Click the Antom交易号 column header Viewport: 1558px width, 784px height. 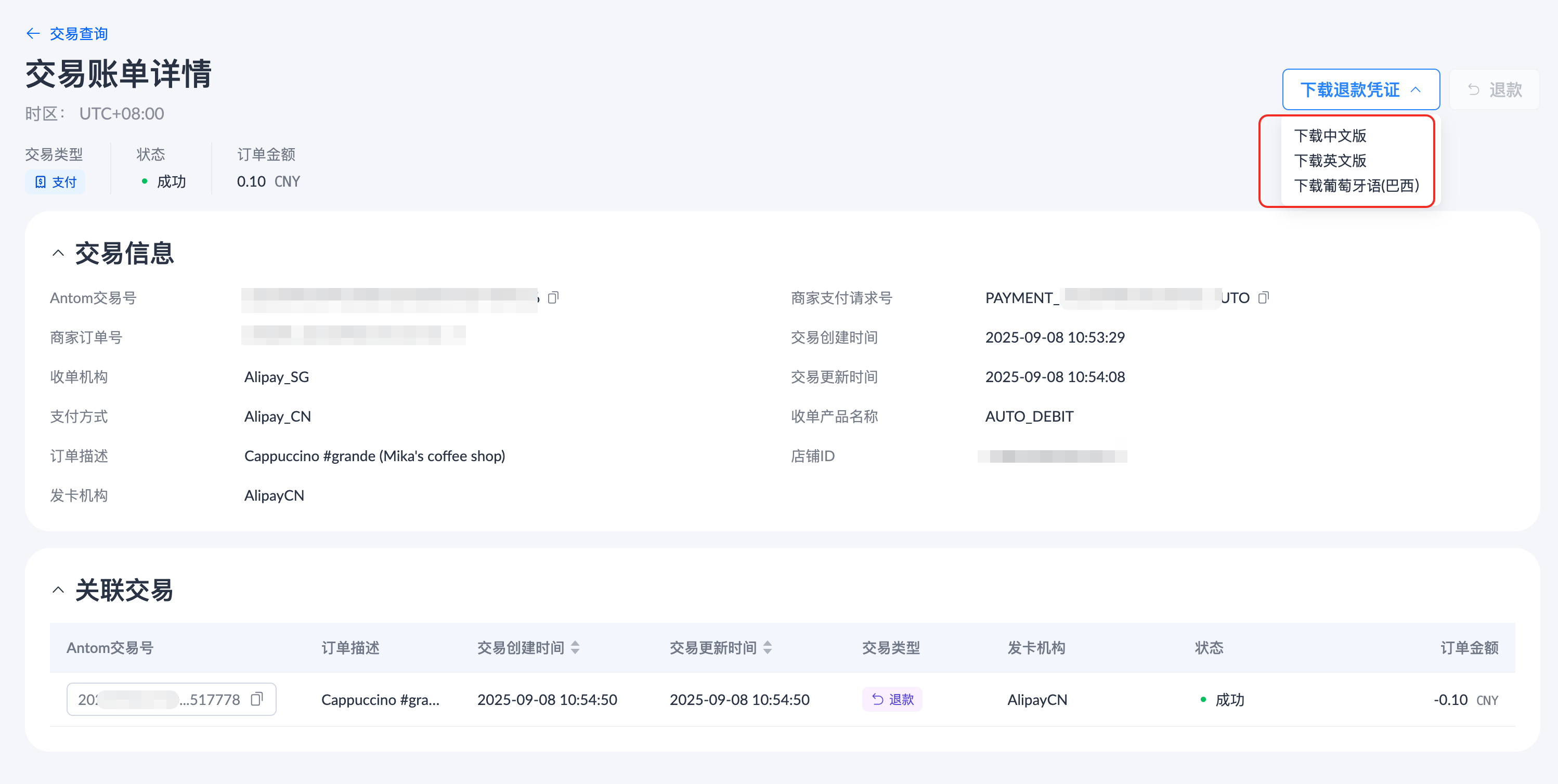click(x=110, y=648)
